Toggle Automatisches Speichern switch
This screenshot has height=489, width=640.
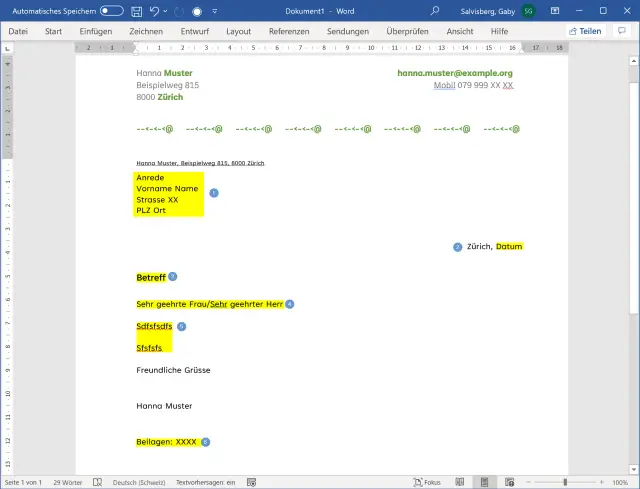[x=112, y=11]
